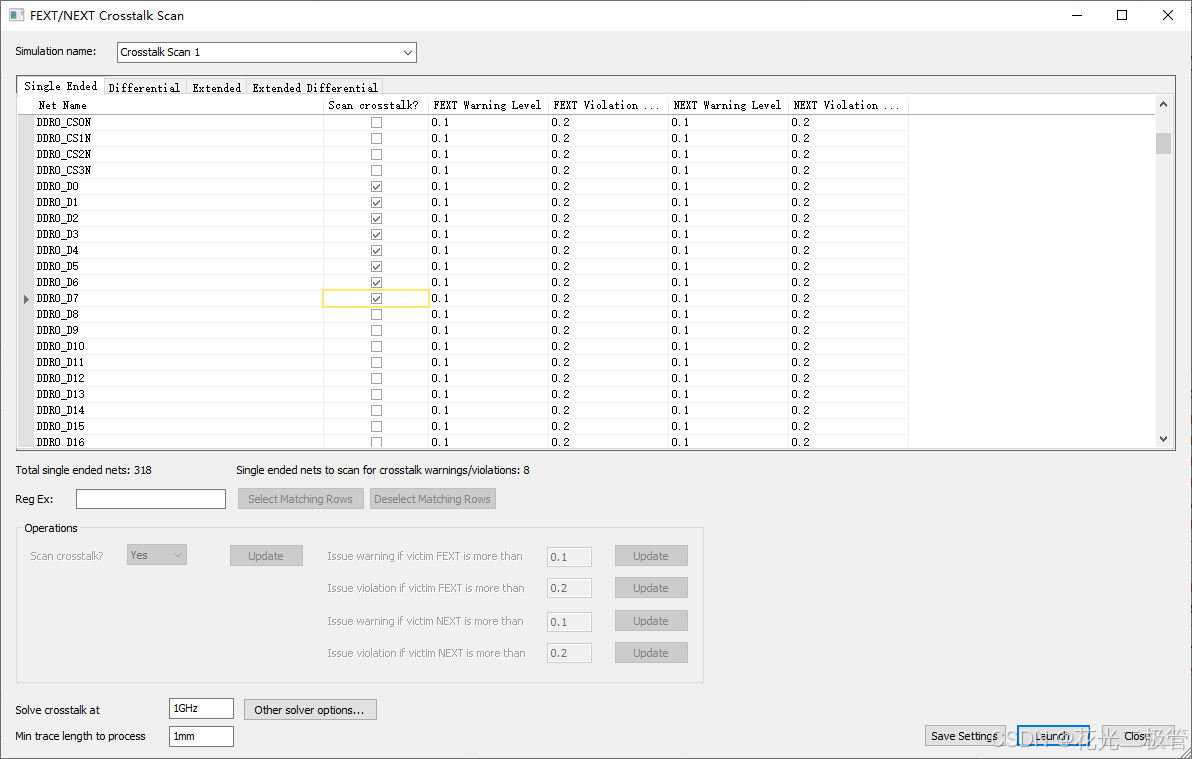The width and height of the screenshot is (1192, 759).
Task: Click Deselect Matching Rows
Action: click(432, 498)
